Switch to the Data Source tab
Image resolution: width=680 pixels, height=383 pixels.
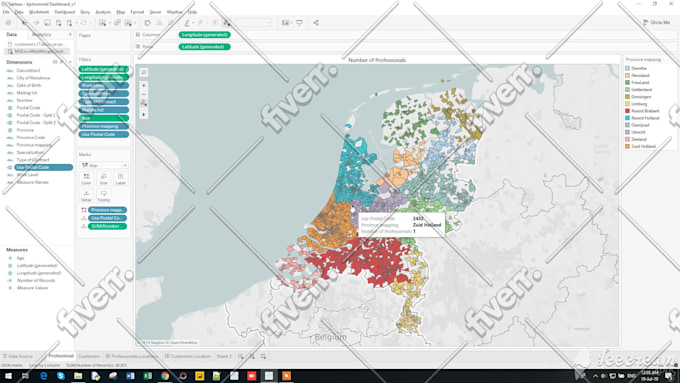tap(18, 356)
